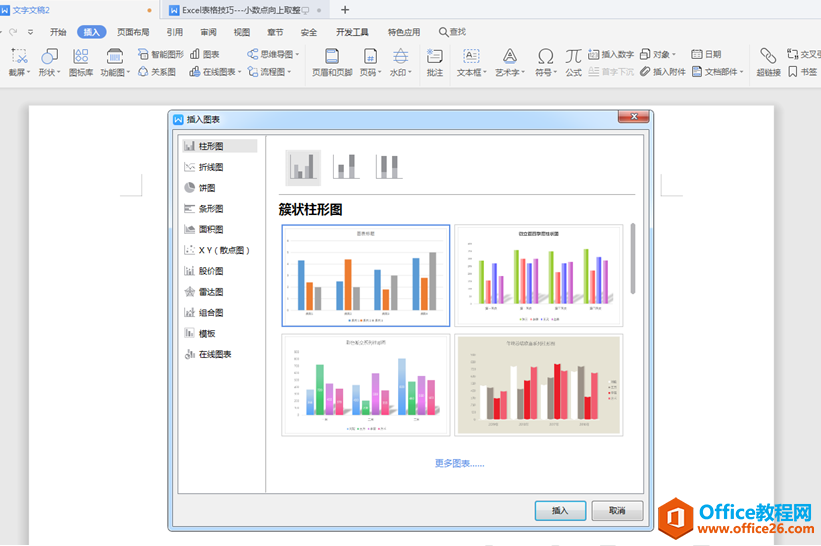821x546 pixels.
Task: Select 模板 template category
Action: (x=219, y=333)
